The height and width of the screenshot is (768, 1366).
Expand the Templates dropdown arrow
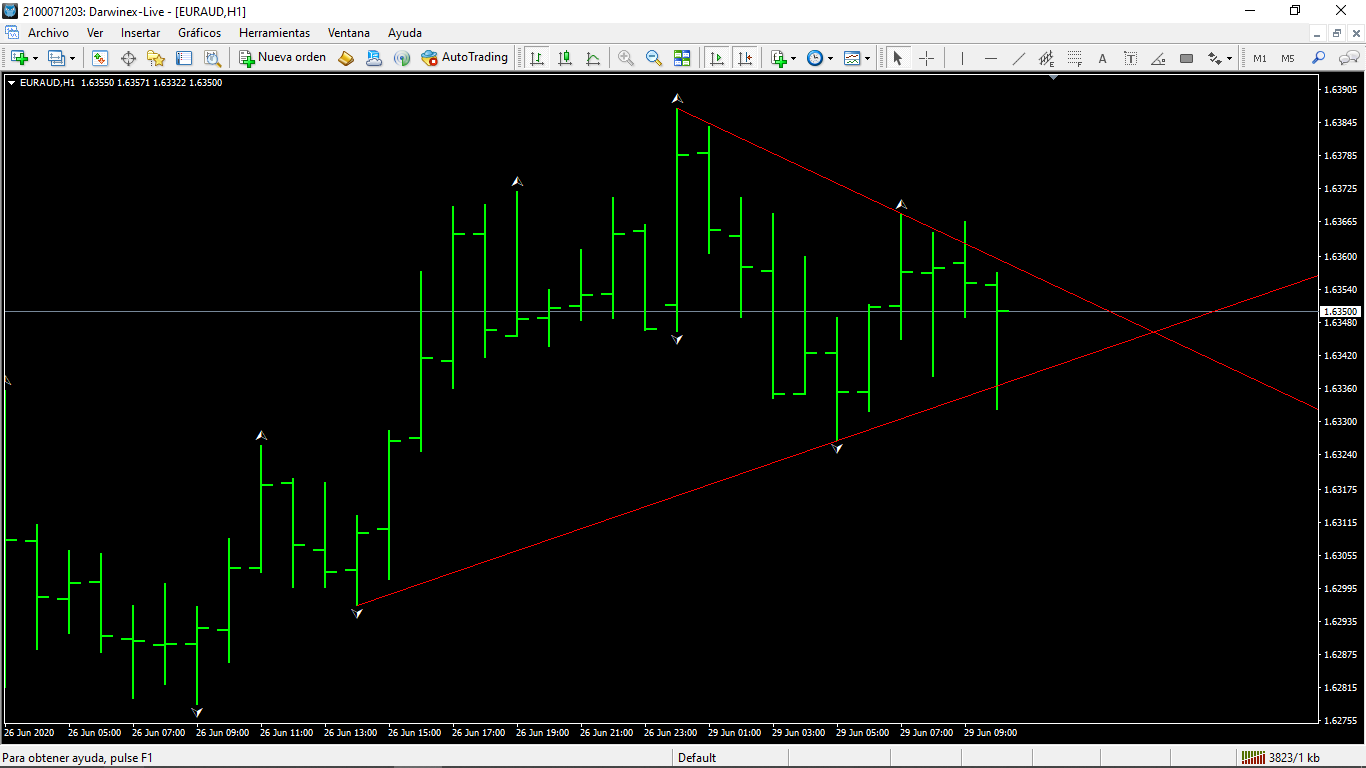click(867, 58)
